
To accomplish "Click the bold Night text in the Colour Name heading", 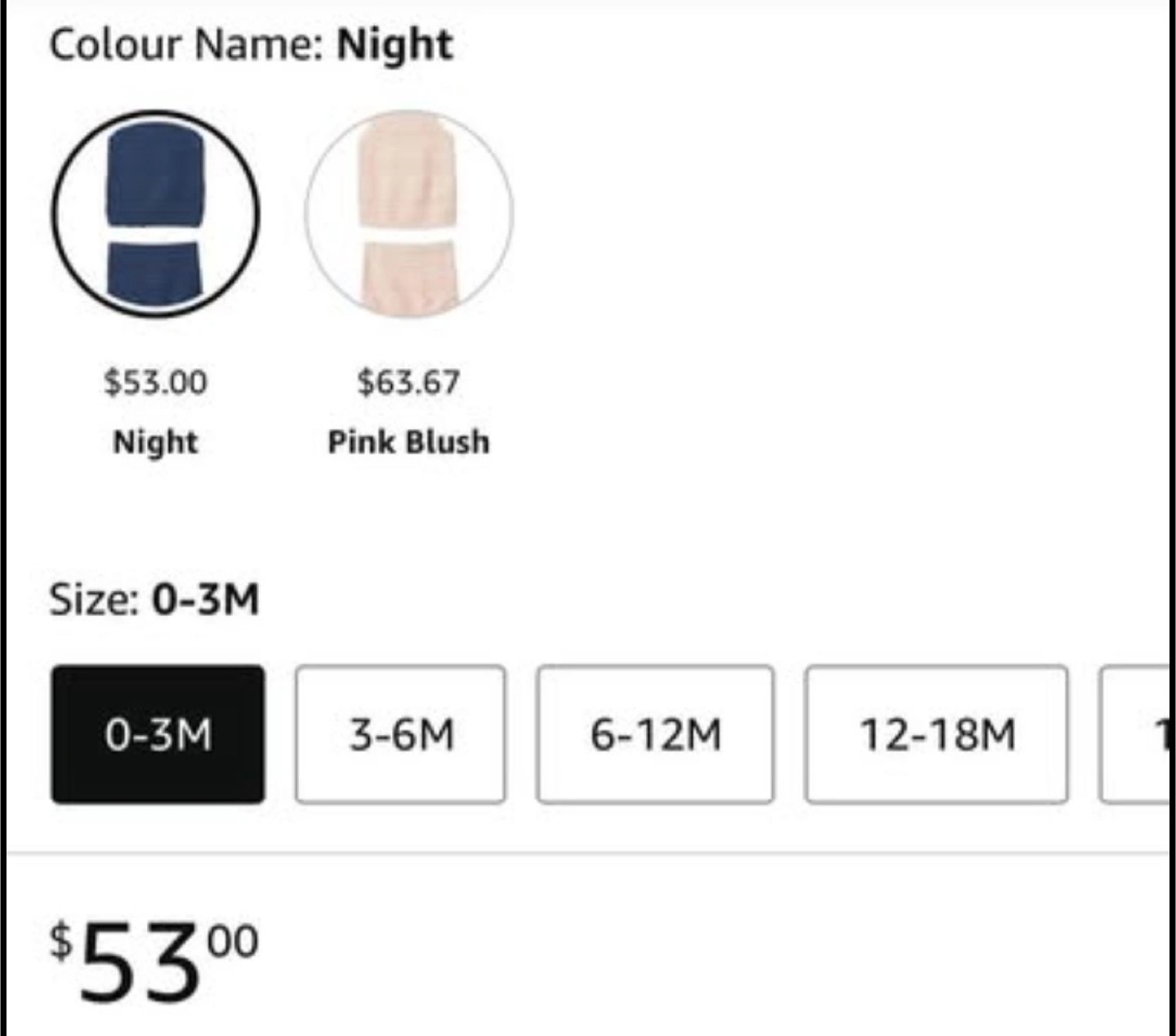I will coord(395,46).
